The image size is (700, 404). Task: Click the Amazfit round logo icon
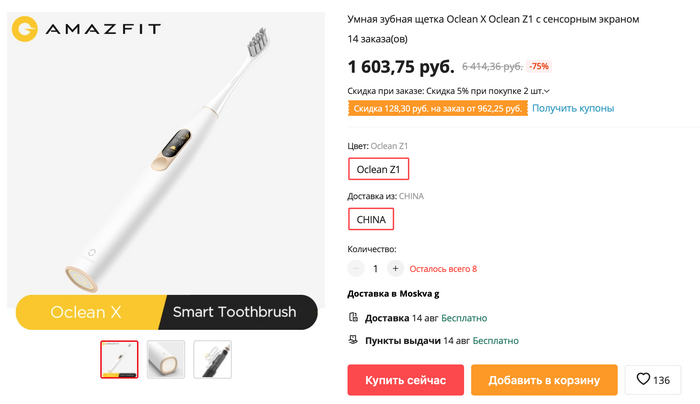point(26,28)
